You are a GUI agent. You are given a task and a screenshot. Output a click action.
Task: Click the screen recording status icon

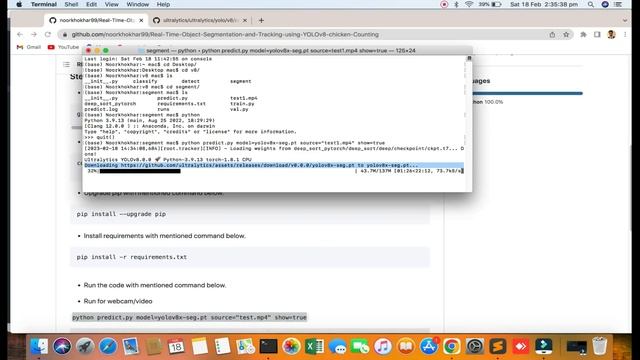tap(444, 4)
